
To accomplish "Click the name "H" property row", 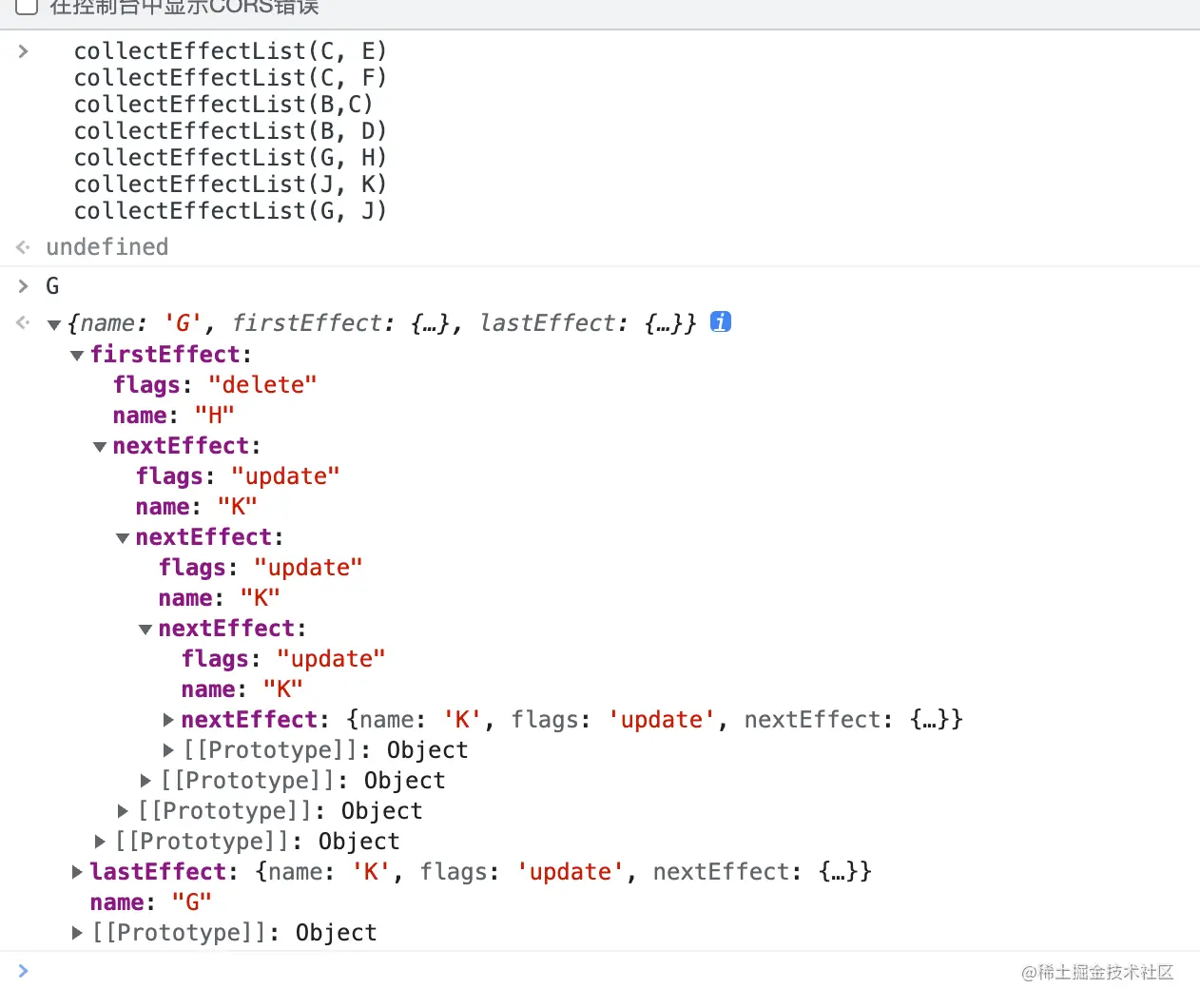I will 173,416.
